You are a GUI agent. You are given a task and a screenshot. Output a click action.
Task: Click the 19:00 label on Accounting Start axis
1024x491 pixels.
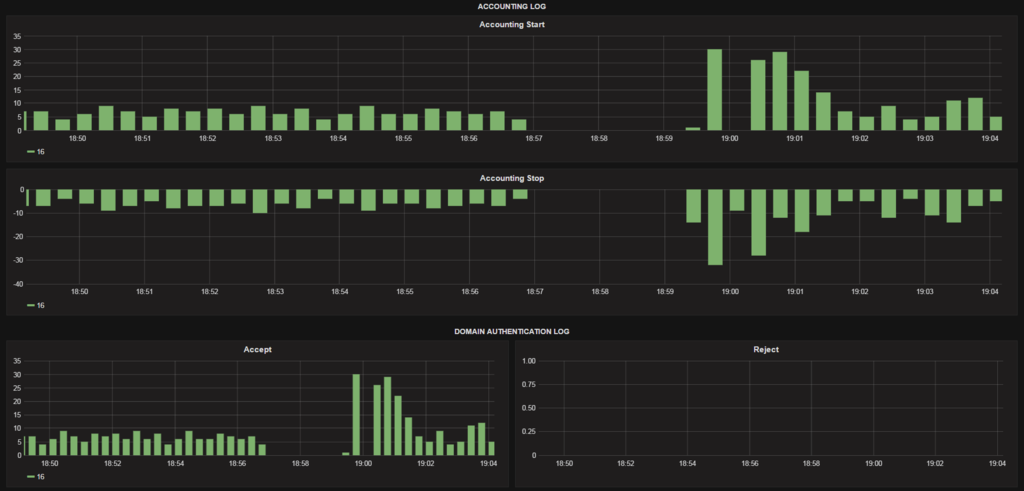[x=729, y=139]
